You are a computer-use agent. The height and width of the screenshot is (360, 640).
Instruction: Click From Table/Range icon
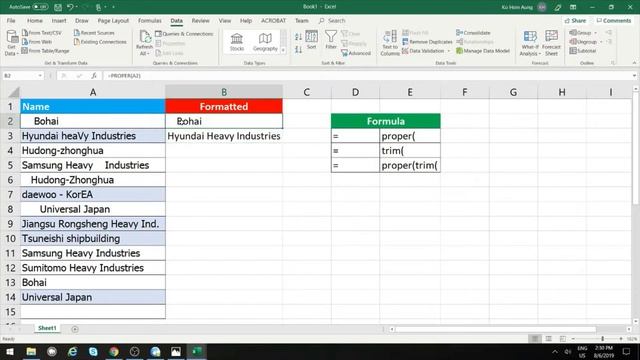(x=25, y=51)
